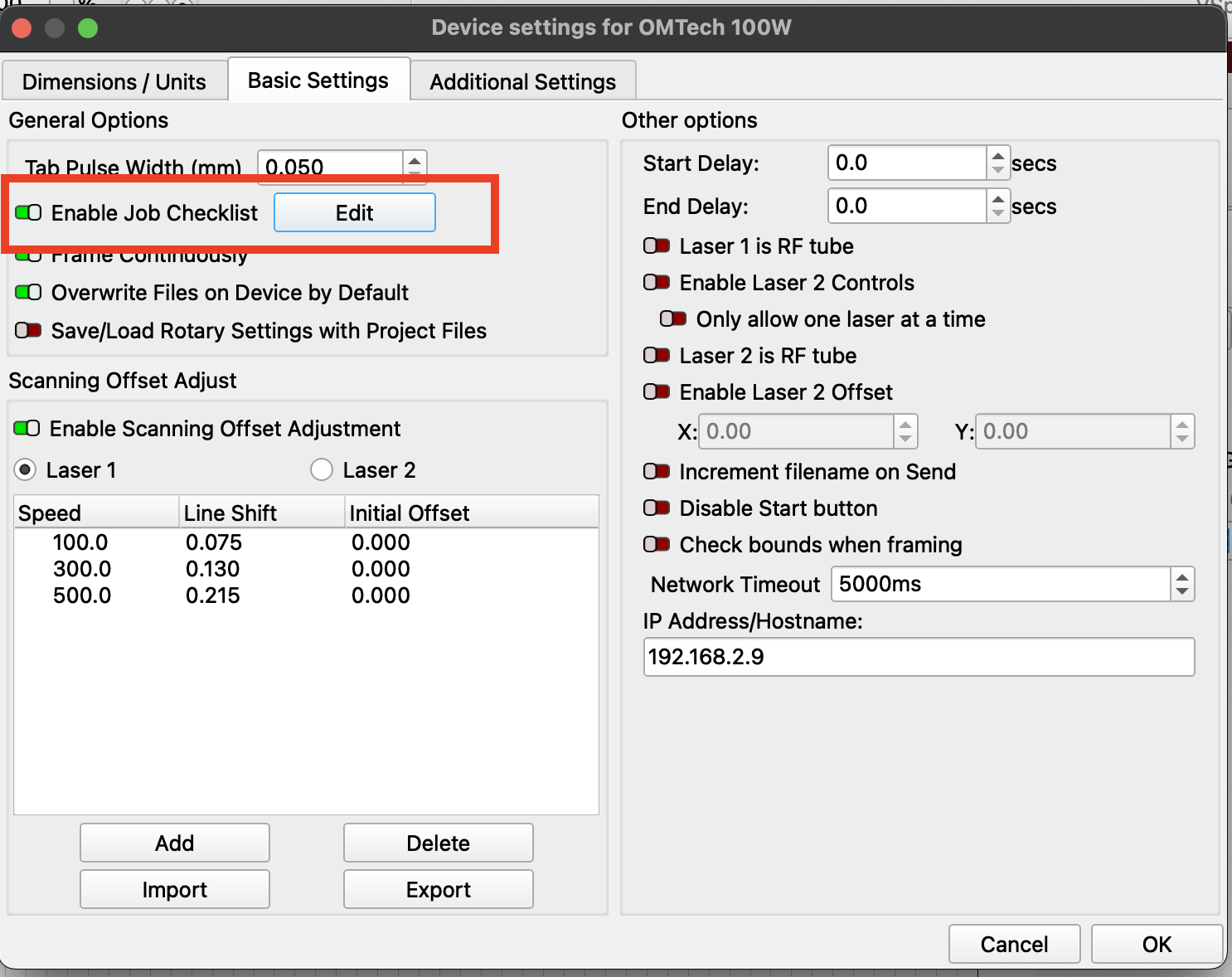Switch to the Dimensions / Units tab

pos(114,82)
